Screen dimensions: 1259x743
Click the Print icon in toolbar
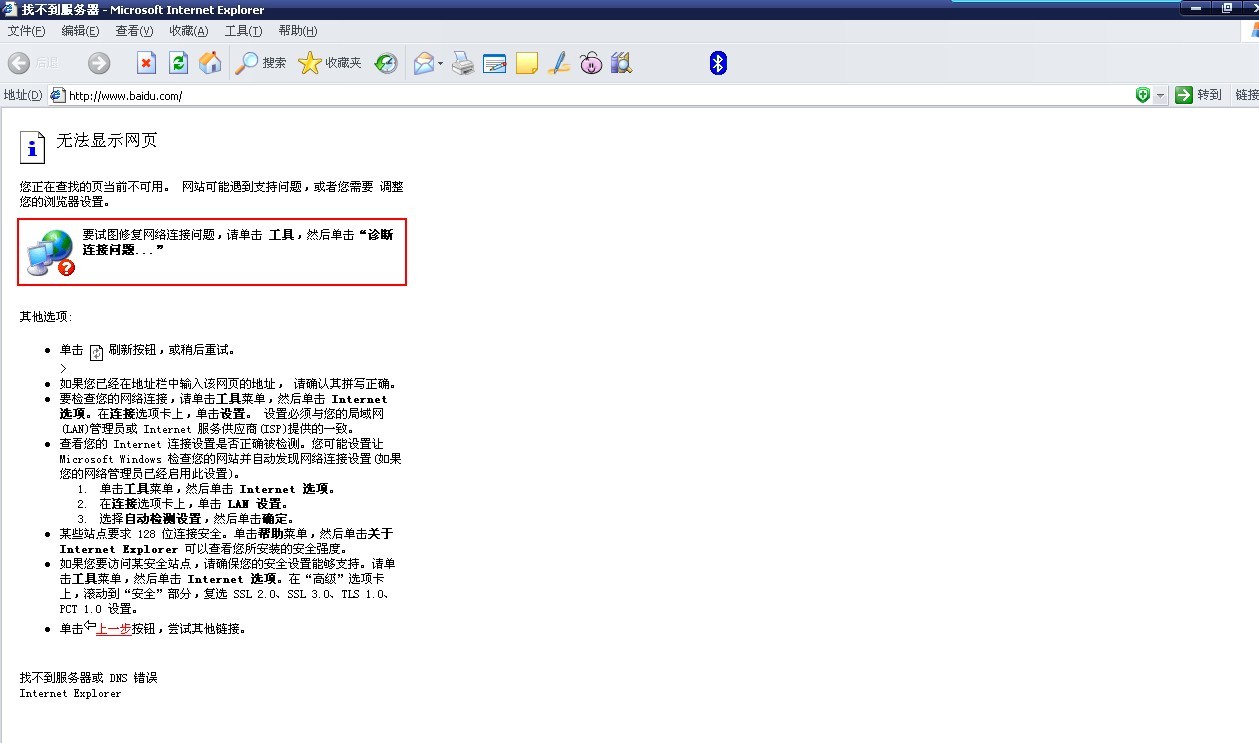point(462,64)
